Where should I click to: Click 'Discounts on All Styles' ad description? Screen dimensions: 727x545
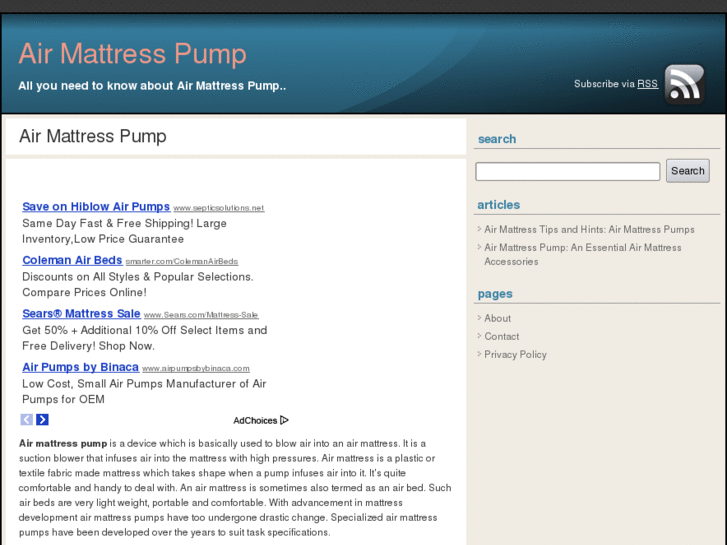click(x=138, y=285)
